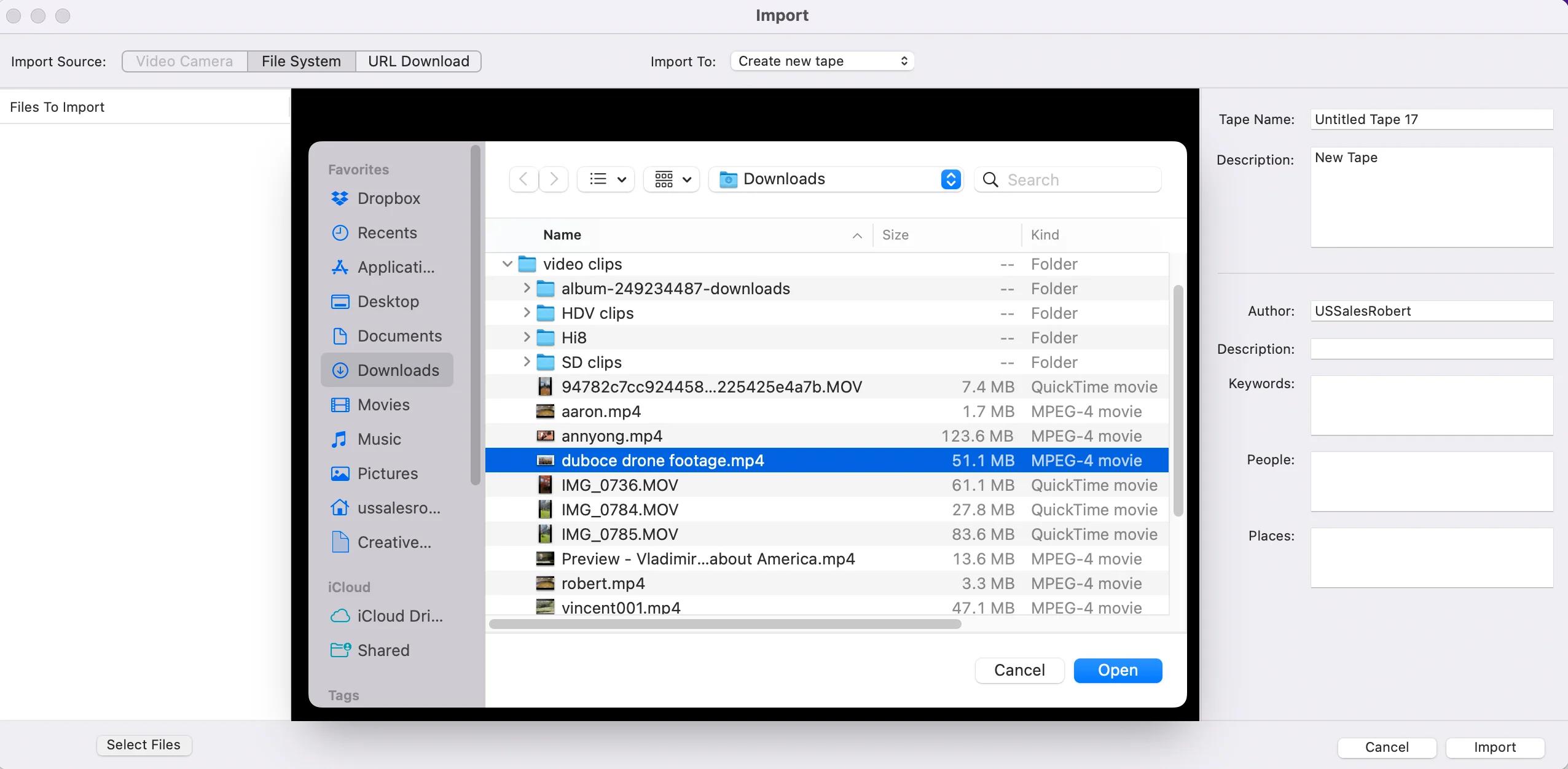Click the back navigation arrow icon

click(521, 179)
